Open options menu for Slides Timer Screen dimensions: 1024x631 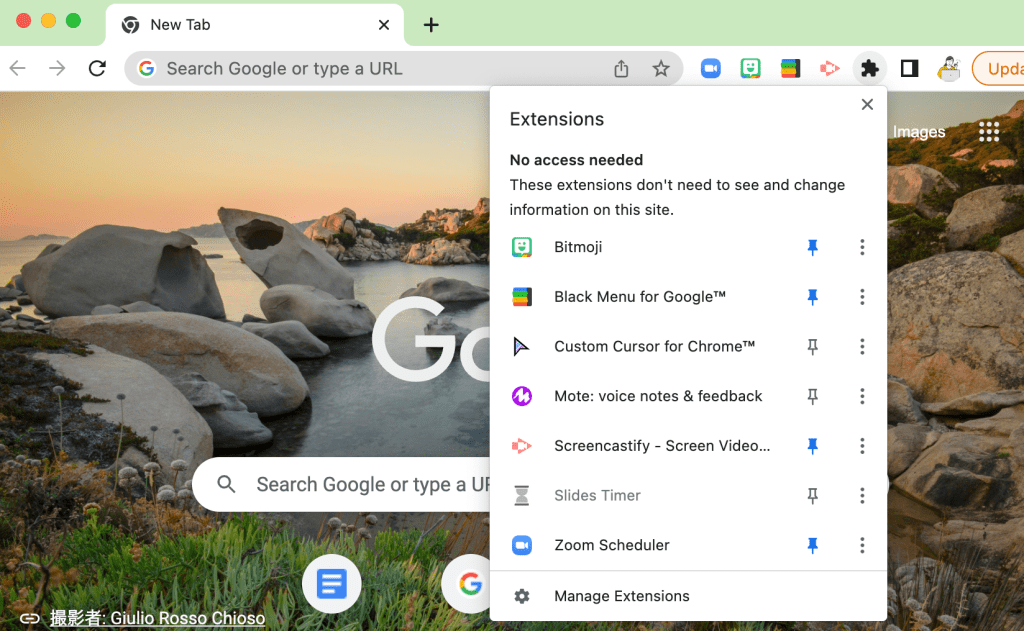[x=862, y=495]
